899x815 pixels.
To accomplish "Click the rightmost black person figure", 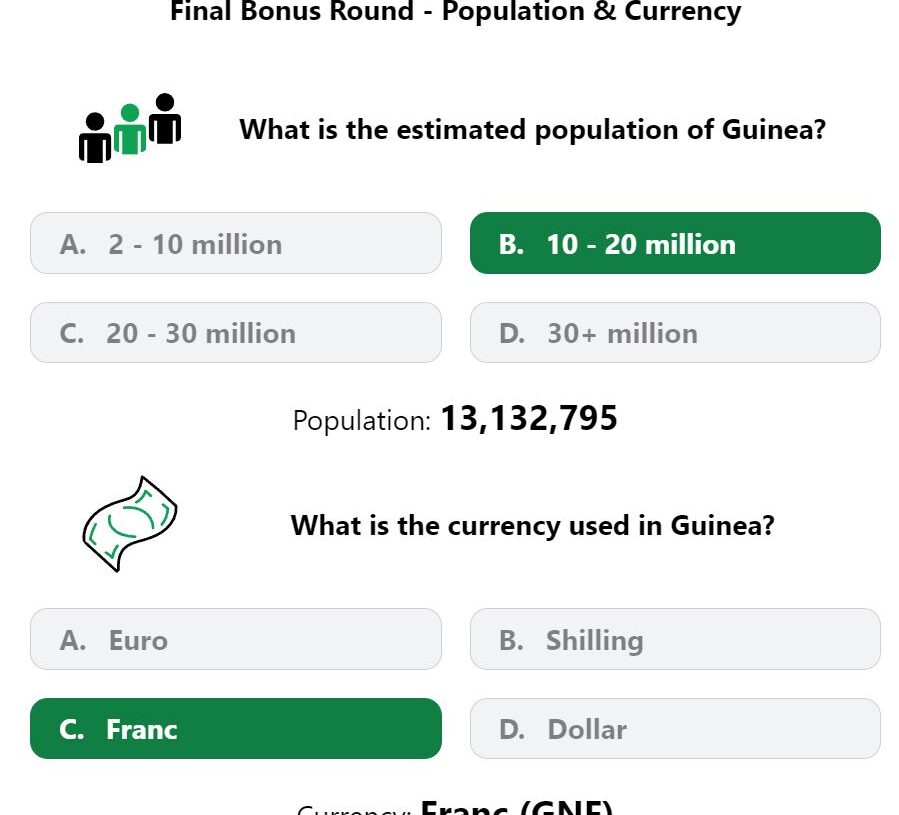I will 165,118.
